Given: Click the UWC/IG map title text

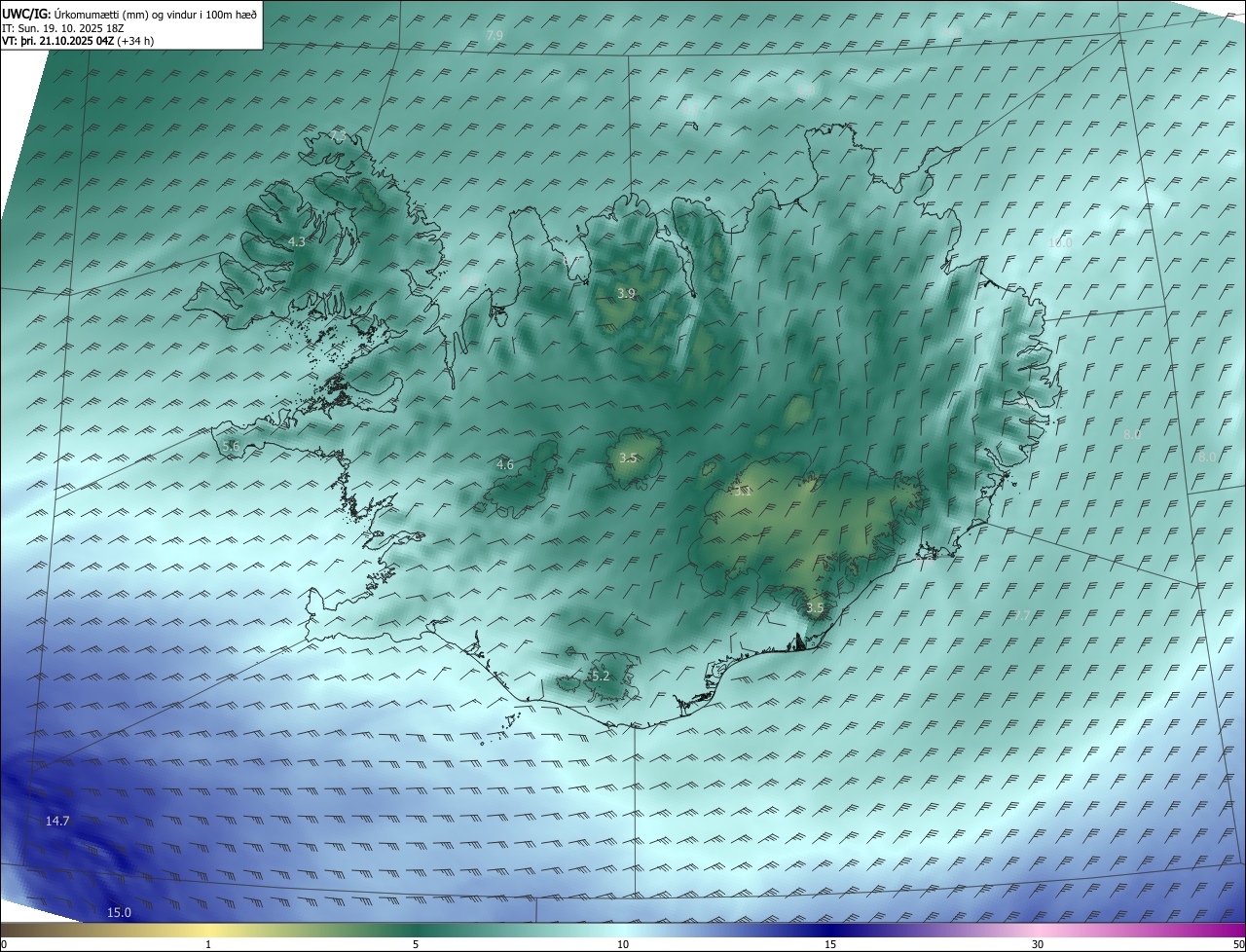Looking at the screenshot, I should (129, 14).
